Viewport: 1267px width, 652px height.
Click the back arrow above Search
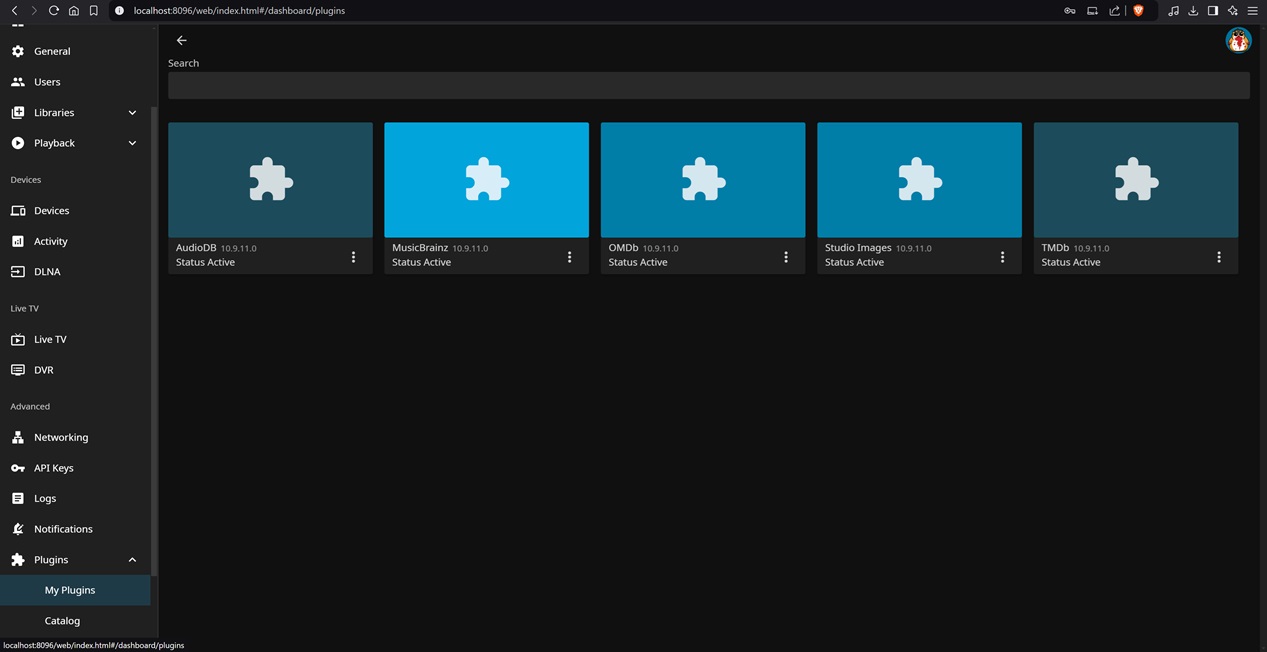pos(181,40)
